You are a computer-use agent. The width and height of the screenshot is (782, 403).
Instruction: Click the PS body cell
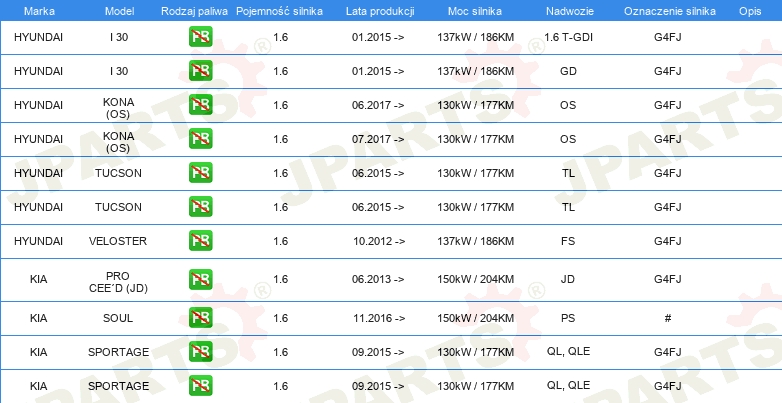point(568,318)
